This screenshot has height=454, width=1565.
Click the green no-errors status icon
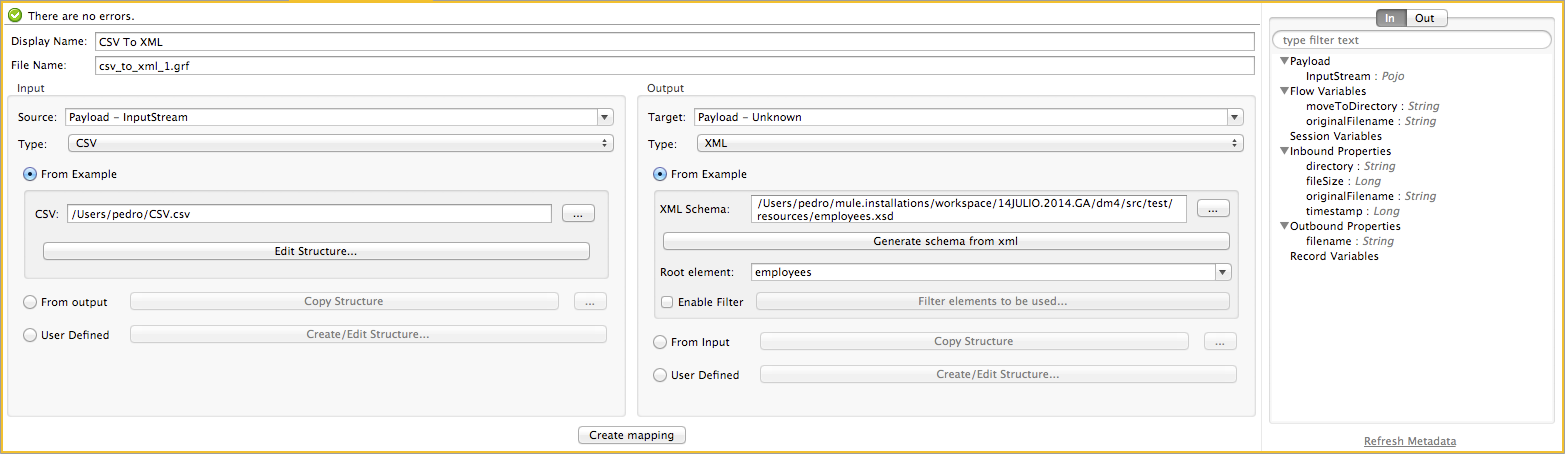[15, 16]
